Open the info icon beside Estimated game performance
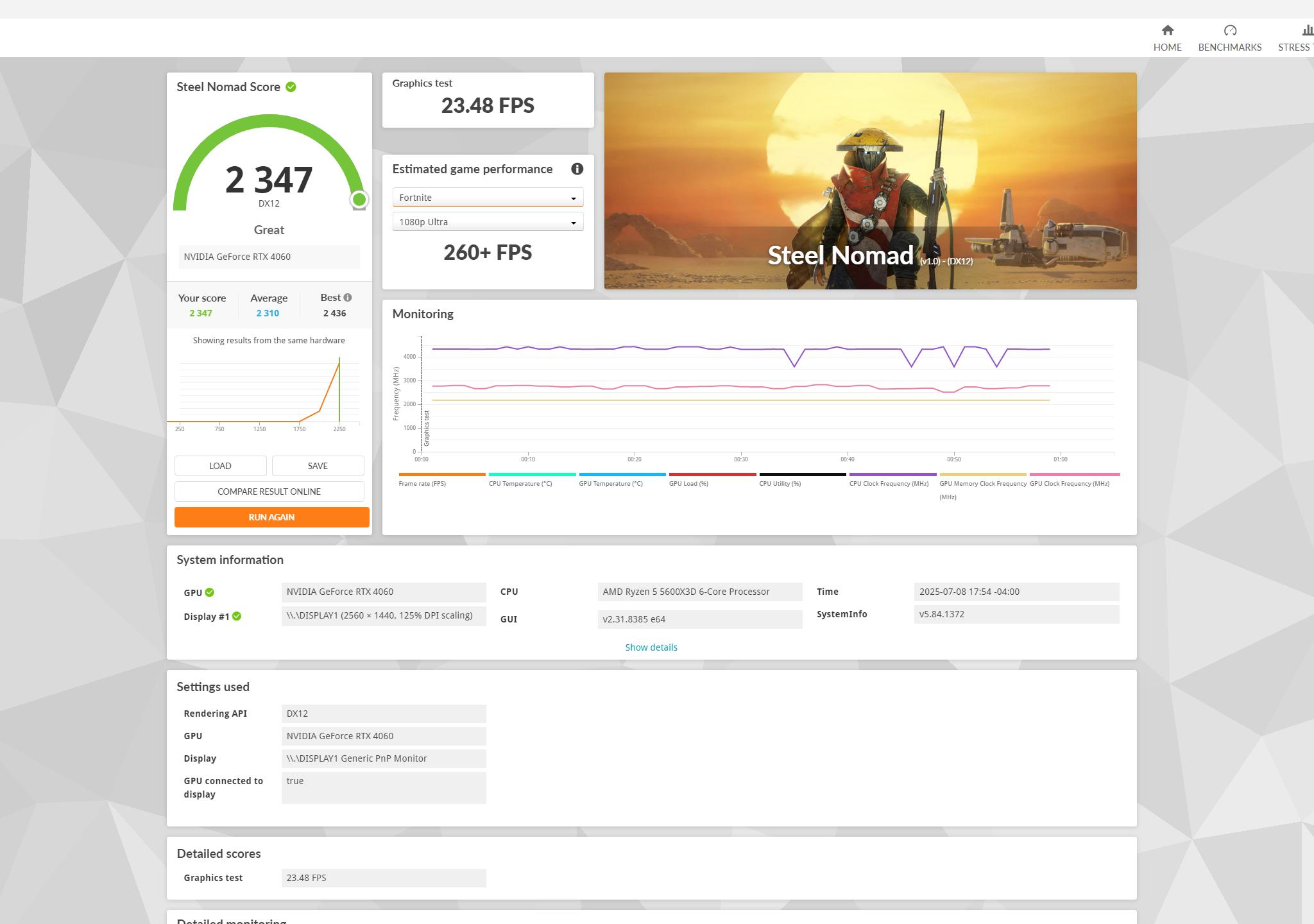Image resolution: width=1314 pixels, height=924 pixels. tap(577, 169)
